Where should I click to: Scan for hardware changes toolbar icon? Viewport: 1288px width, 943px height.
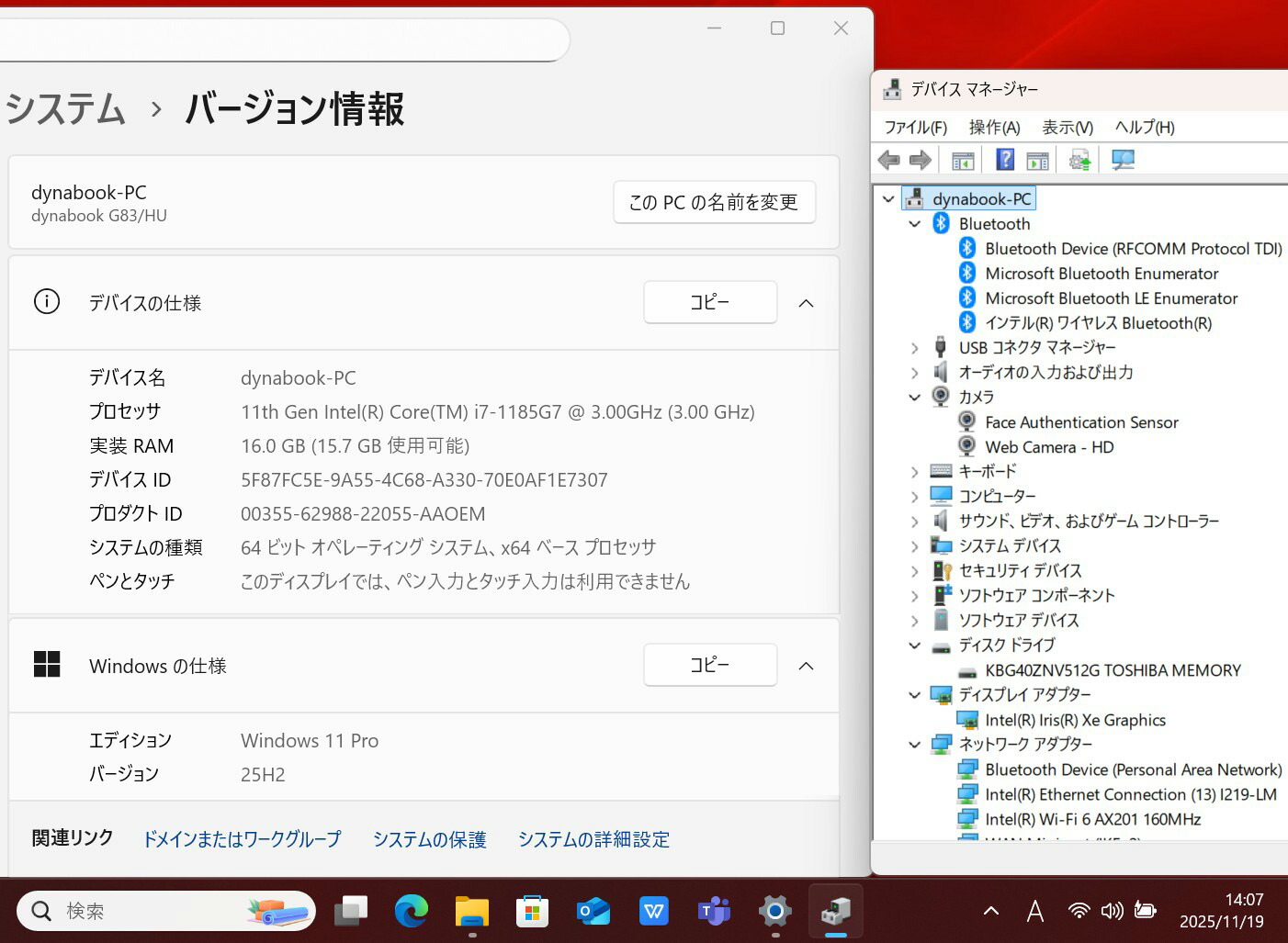tap(1123, 159)
